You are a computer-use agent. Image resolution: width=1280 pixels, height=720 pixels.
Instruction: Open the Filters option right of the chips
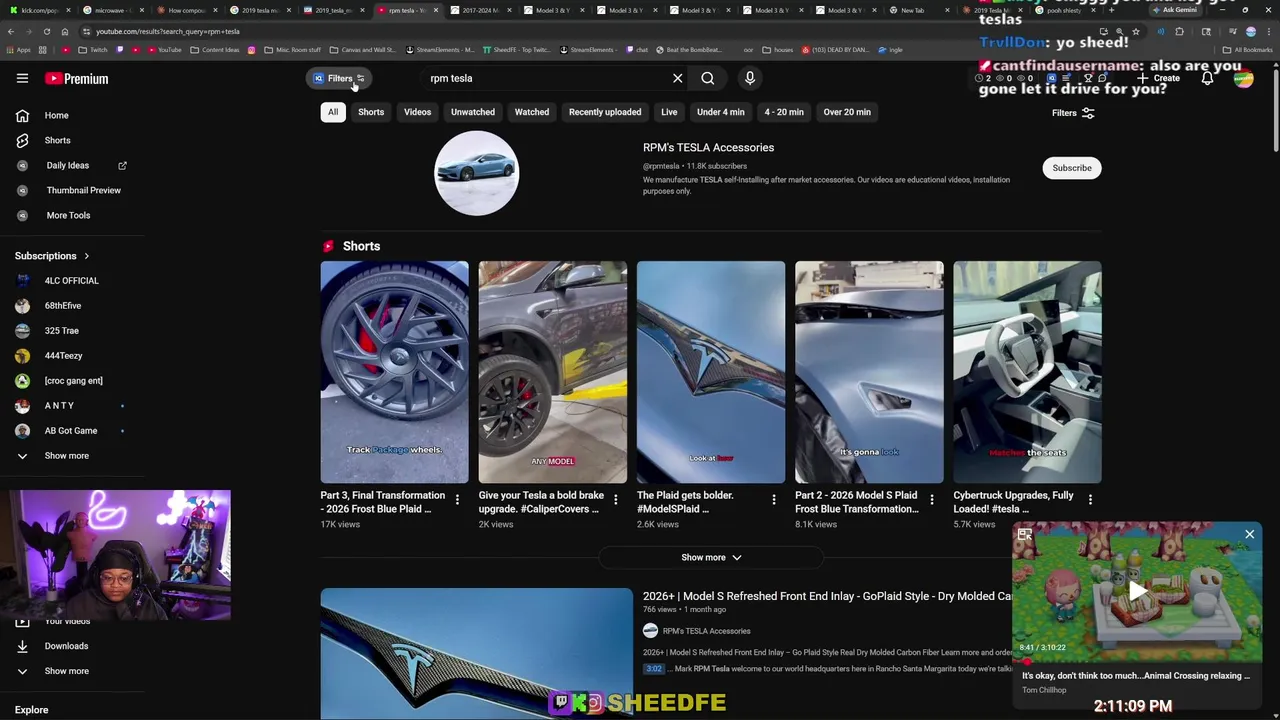(1073, 113)
